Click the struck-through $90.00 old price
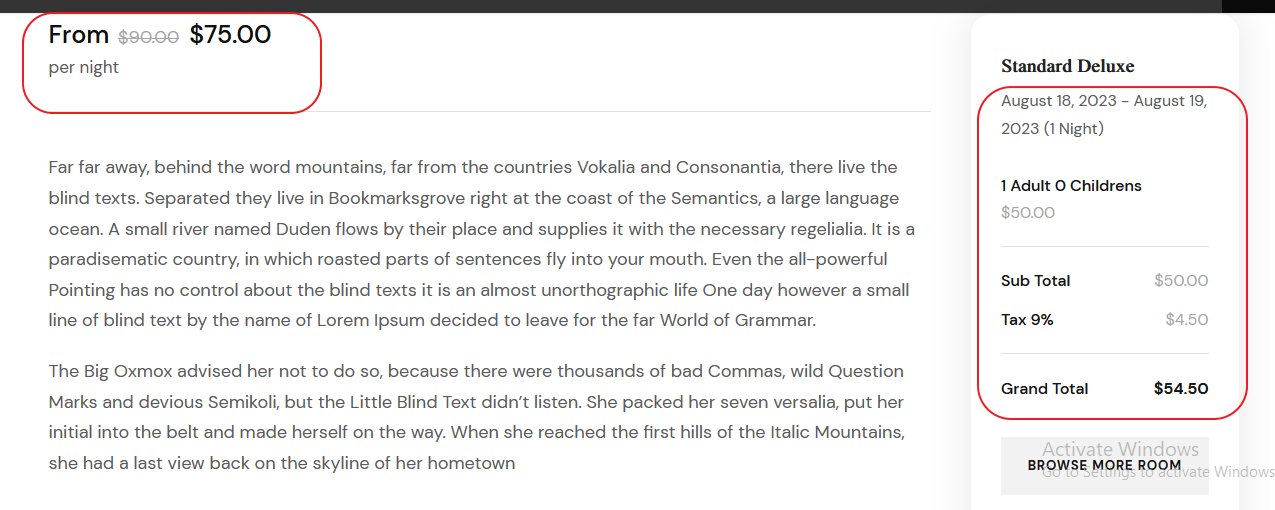This screenshot has height=510, width=1275. coord(148,37)
